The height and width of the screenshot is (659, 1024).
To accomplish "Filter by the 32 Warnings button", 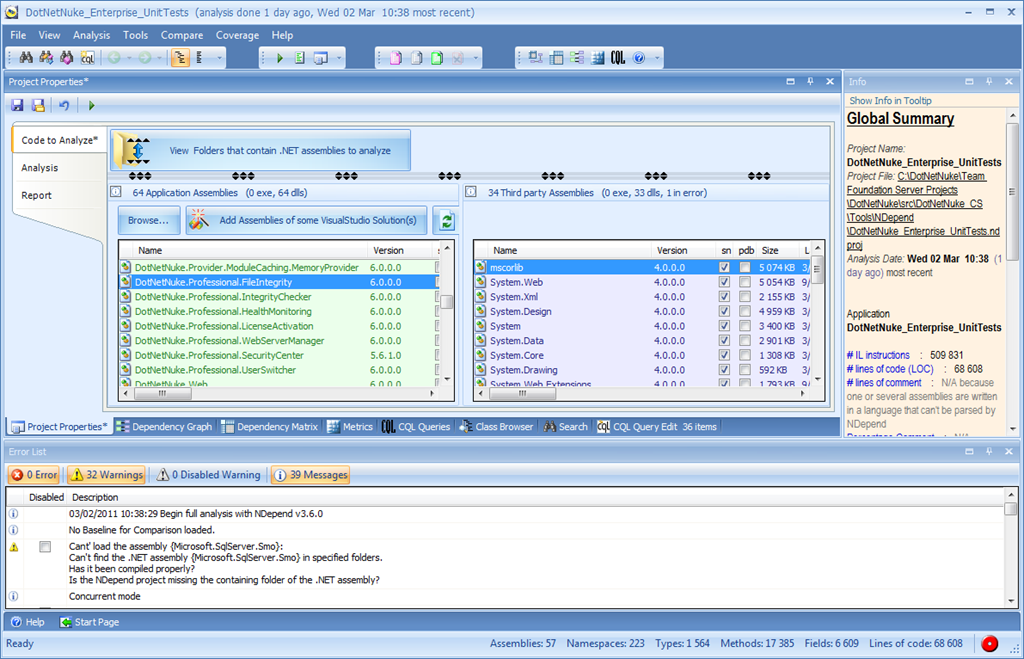I will tap(106, 475).
